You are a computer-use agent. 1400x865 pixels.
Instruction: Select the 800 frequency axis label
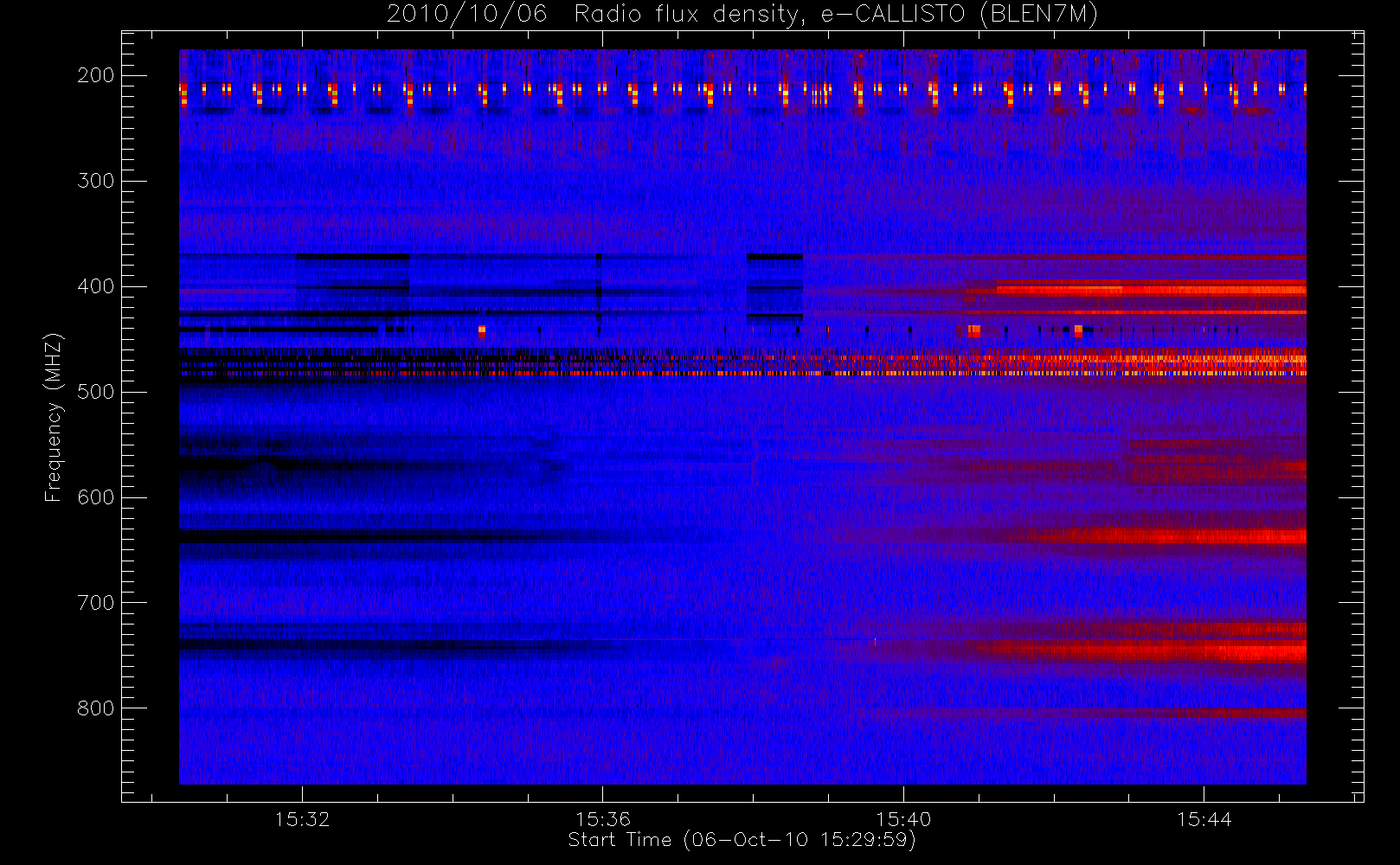click(x=96, y=708)
